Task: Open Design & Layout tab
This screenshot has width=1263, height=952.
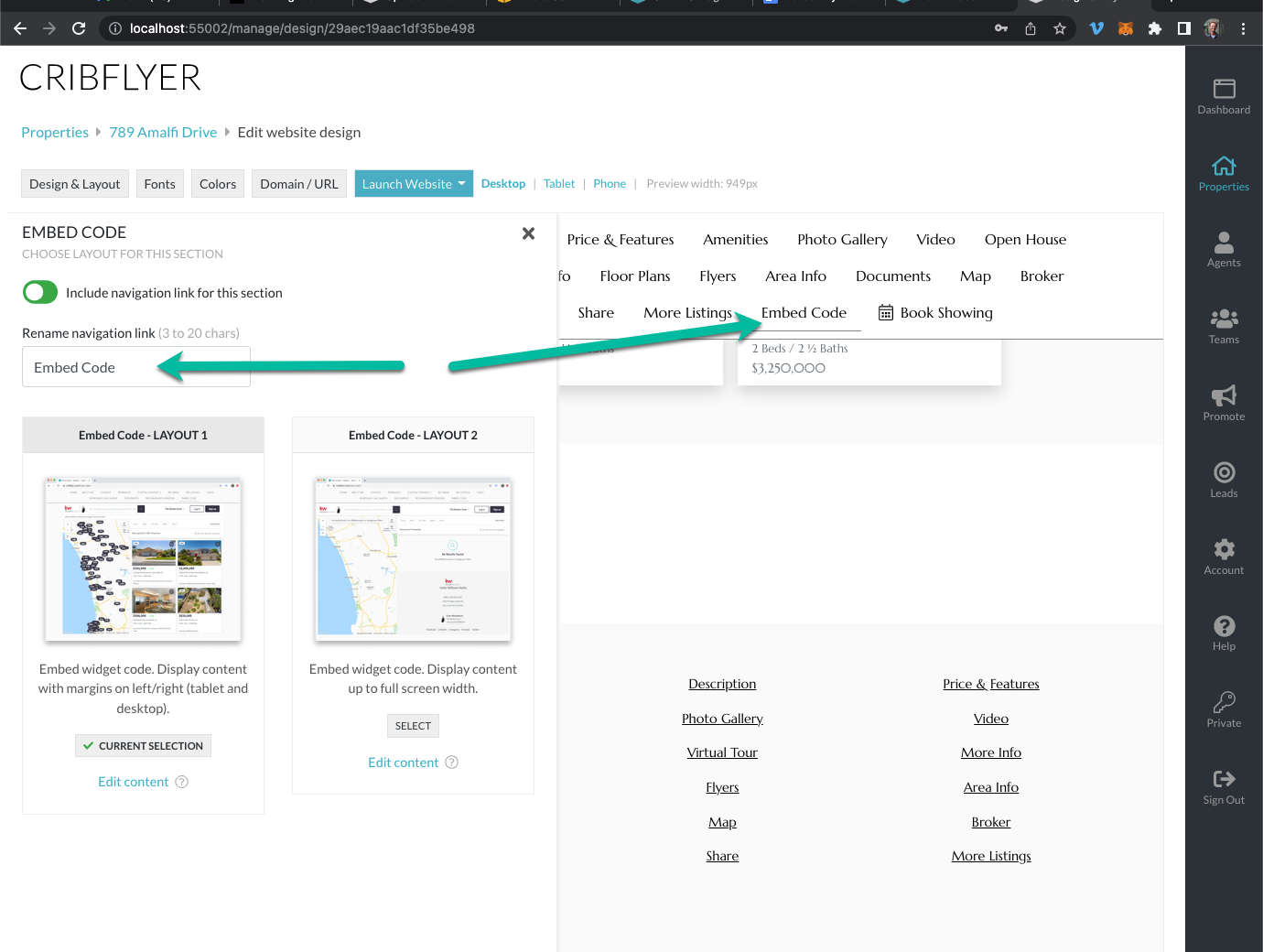Action: (74, 184)
